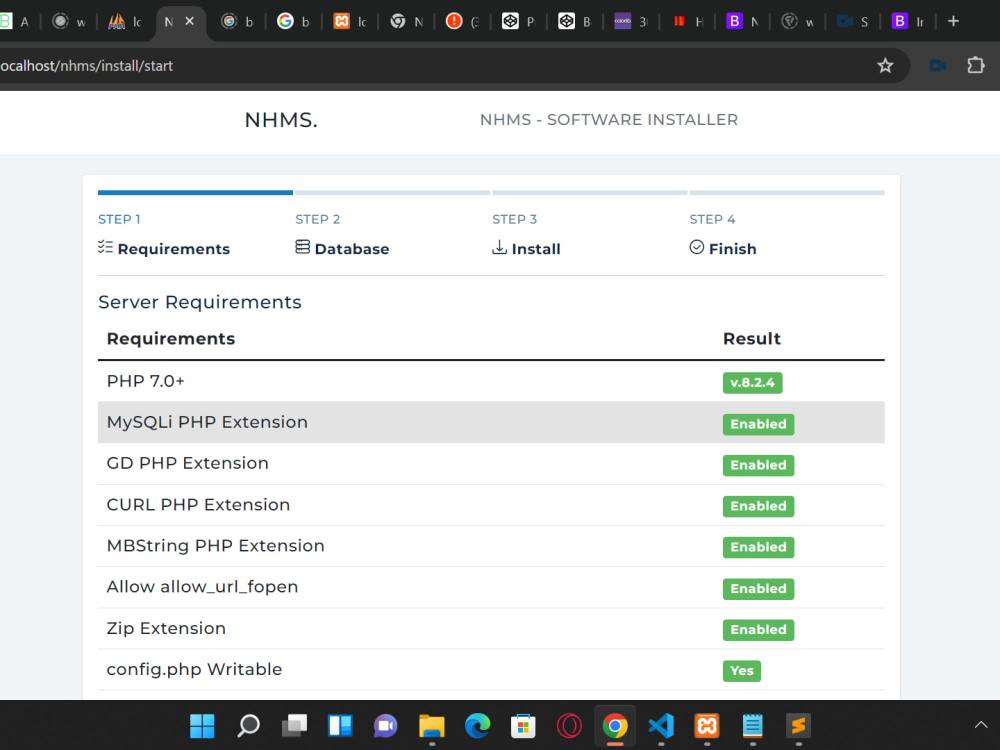Image resolution: width=1000 pixels, height=750 pixels.
Task: Expand the system tray hidden icons chevron
Action: click(x=981, y=725)
